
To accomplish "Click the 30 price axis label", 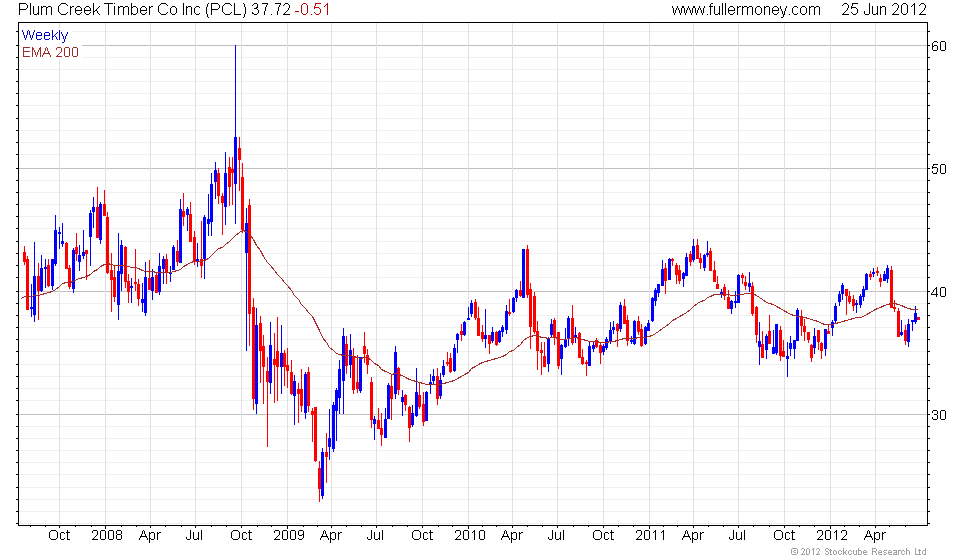I will point(939,415).
